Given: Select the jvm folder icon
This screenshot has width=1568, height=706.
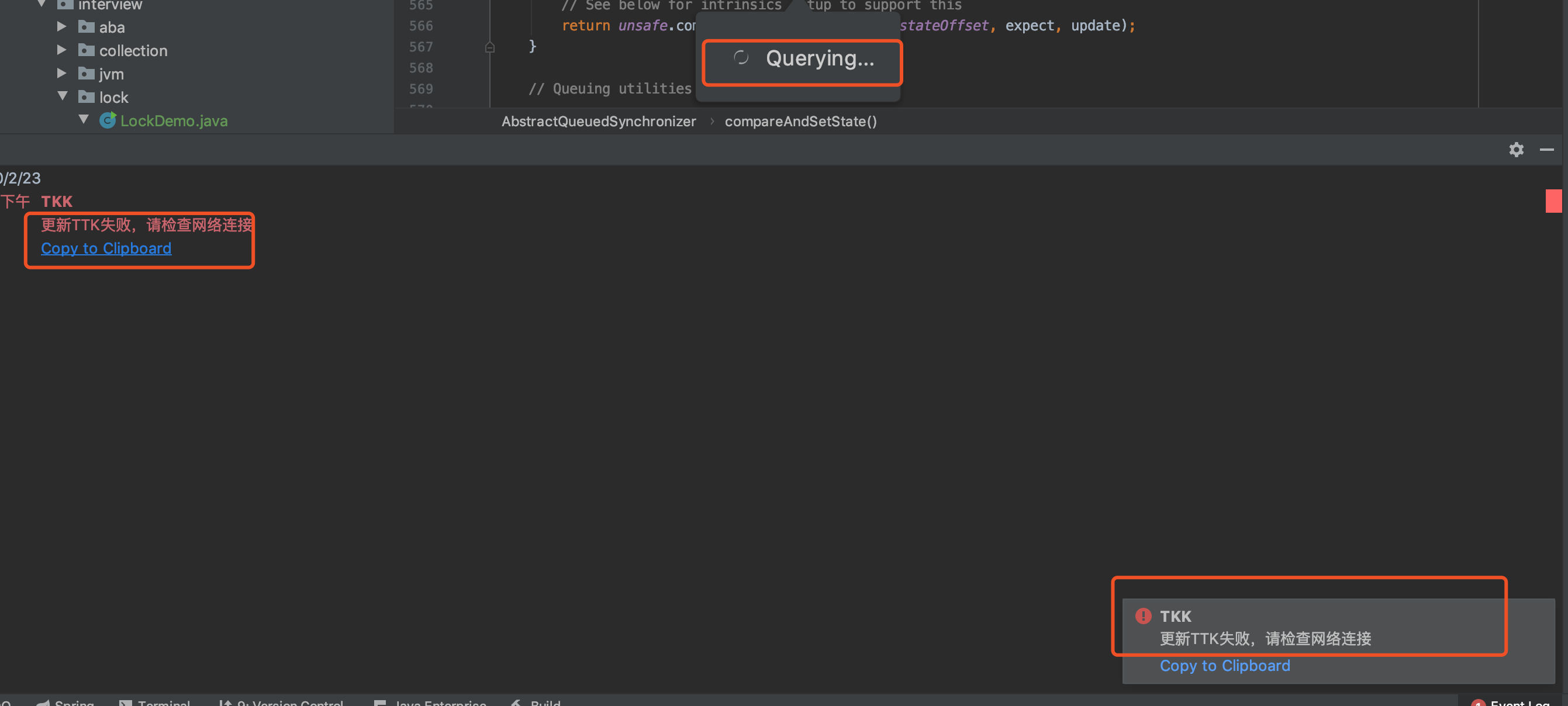Looking at the screenshot, I should (x=87, y=74).
